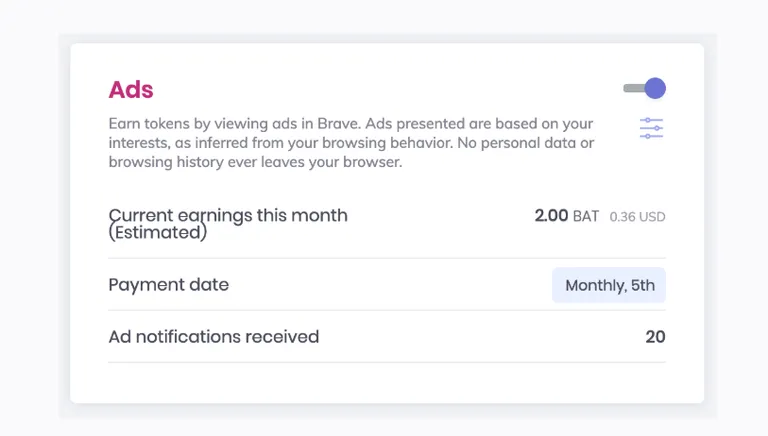Click the 0.36 USD converted value

[637, 217]
